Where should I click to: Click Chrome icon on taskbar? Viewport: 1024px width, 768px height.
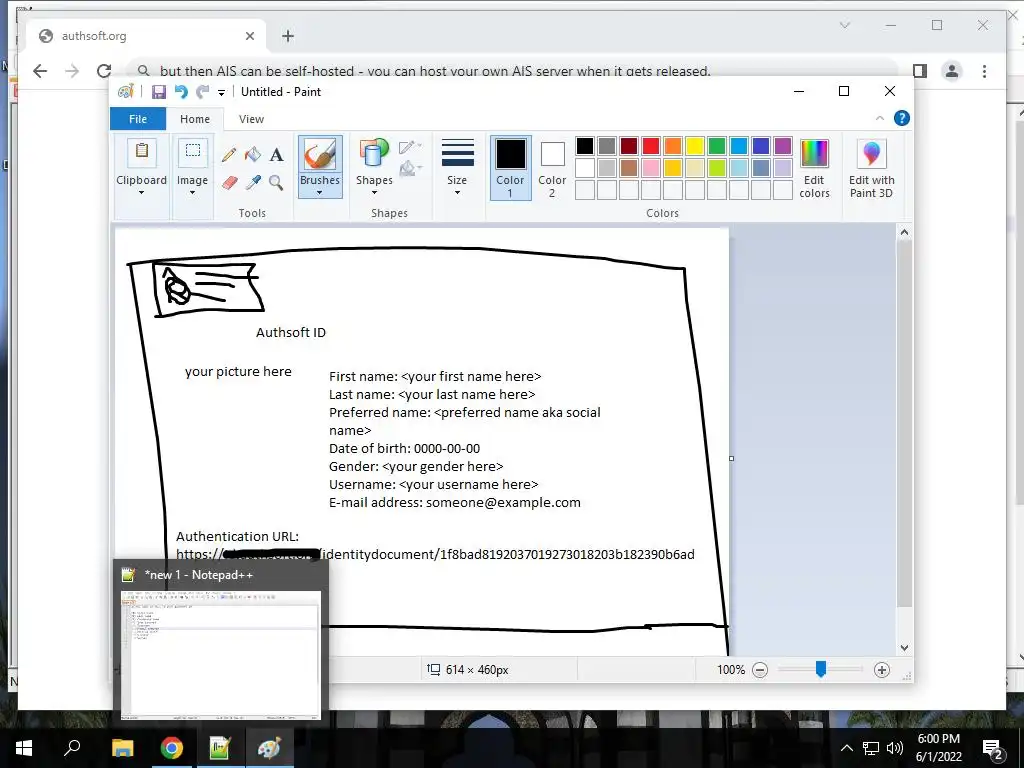pos(172,748)
